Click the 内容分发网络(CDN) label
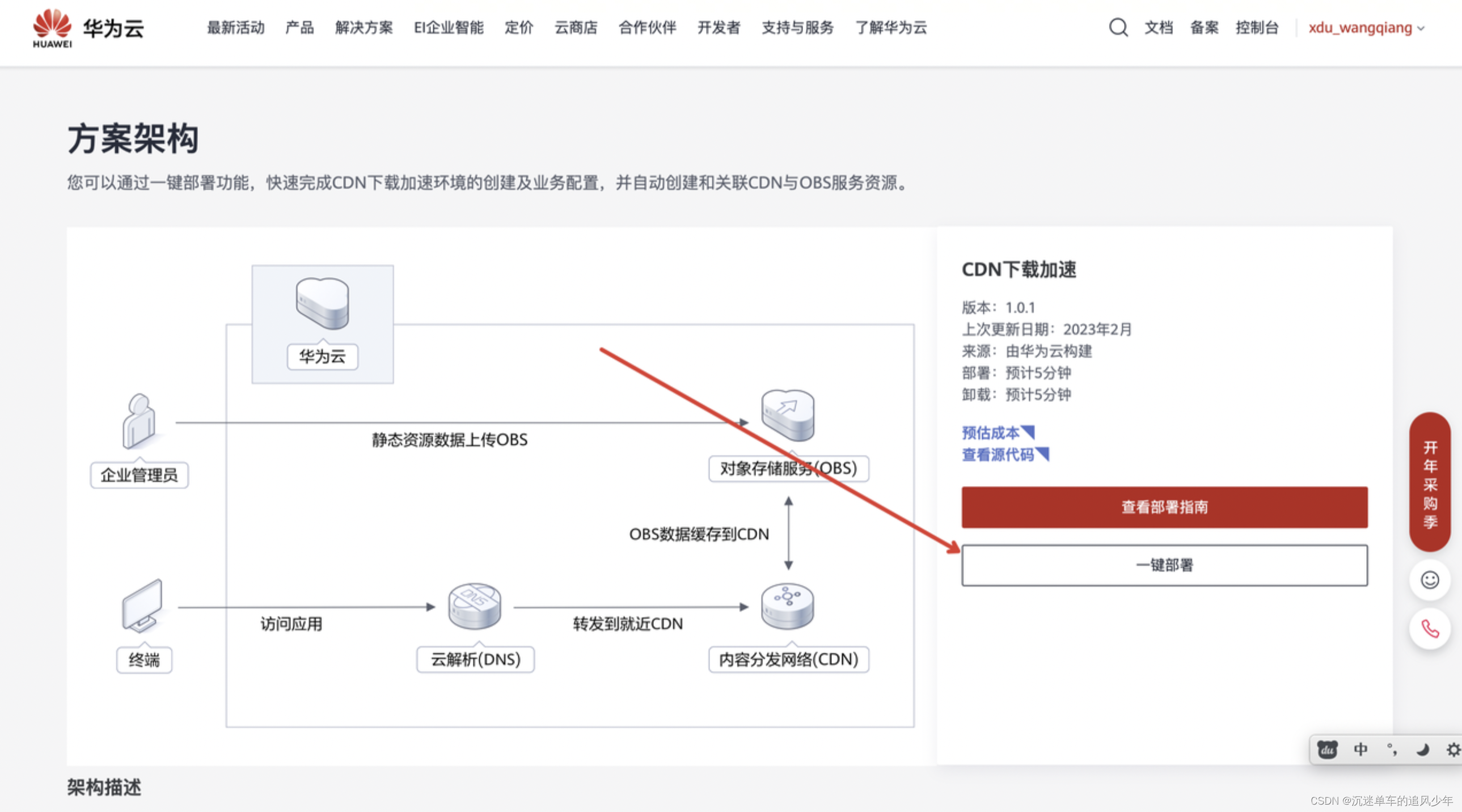 (788, 659)
